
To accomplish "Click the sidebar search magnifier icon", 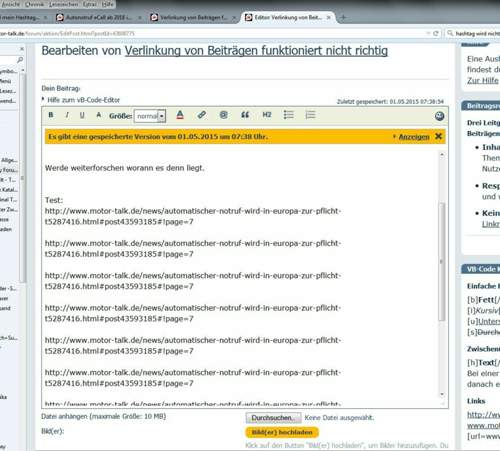I will click(x=20, y=60).
